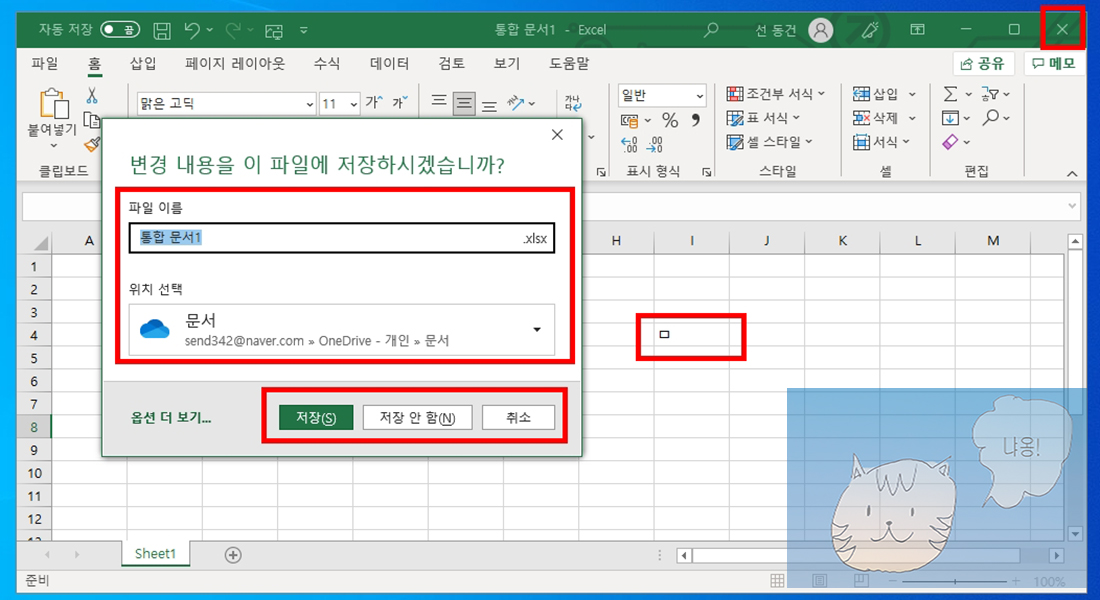
Task: Click the 메모 comments button
Action: (x=1054, y=64)
